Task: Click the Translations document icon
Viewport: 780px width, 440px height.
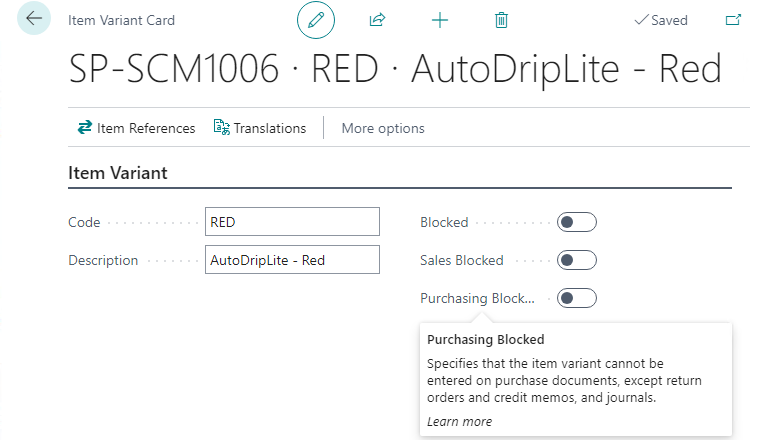Action: (222, 127)
